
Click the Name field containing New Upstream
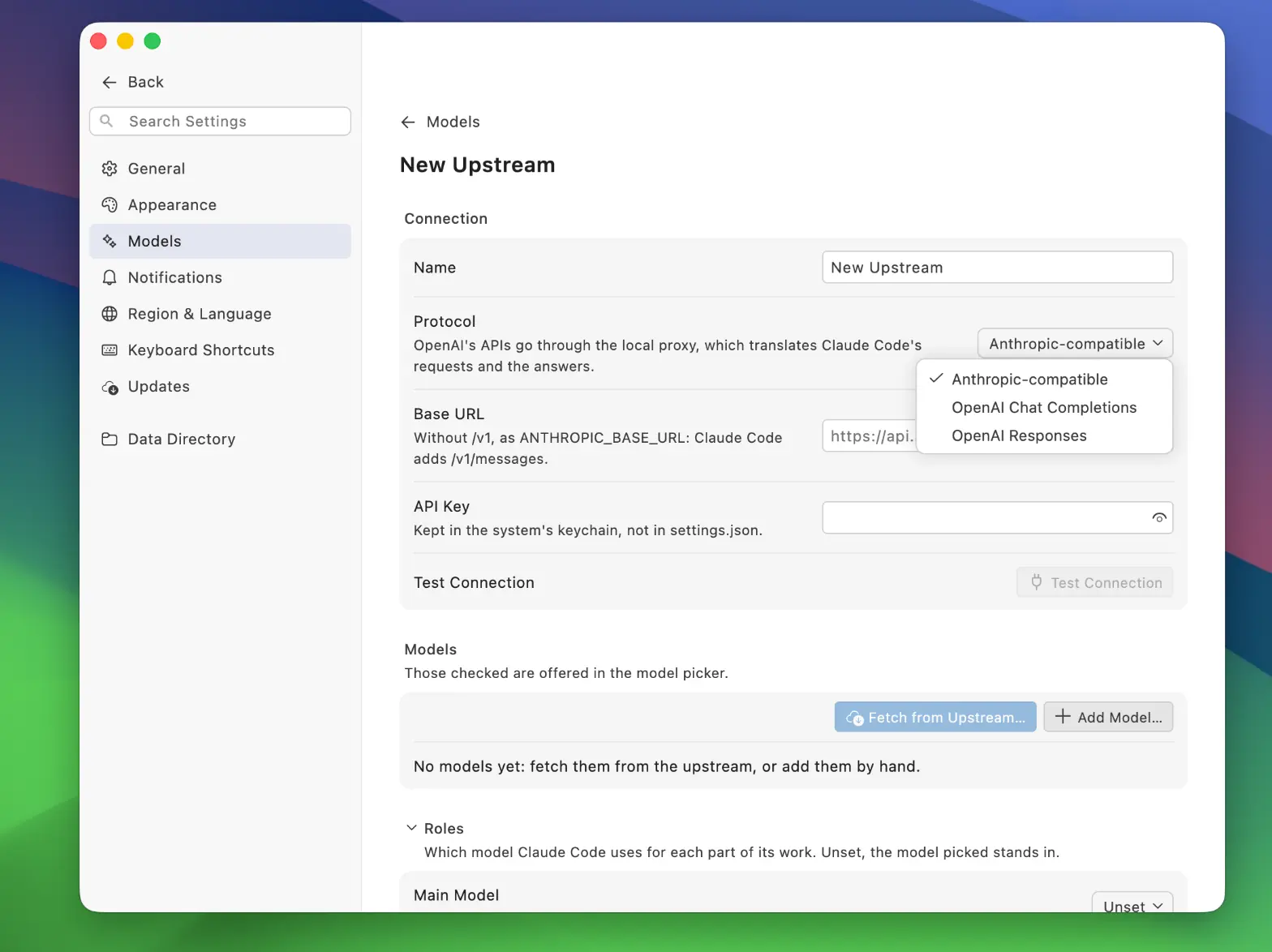click(998, 268)
